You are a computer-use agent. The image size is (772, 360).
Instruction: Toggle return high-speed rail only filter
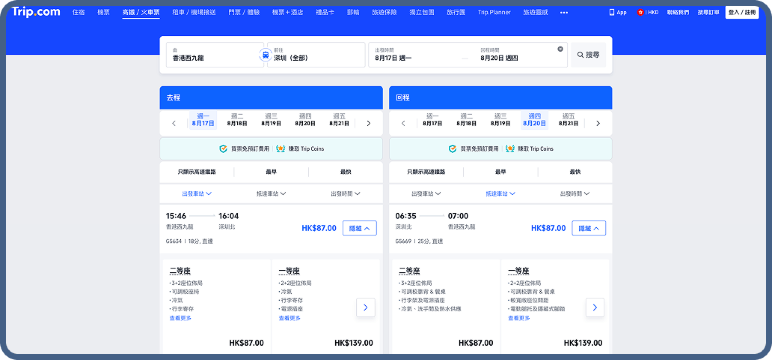426,172
